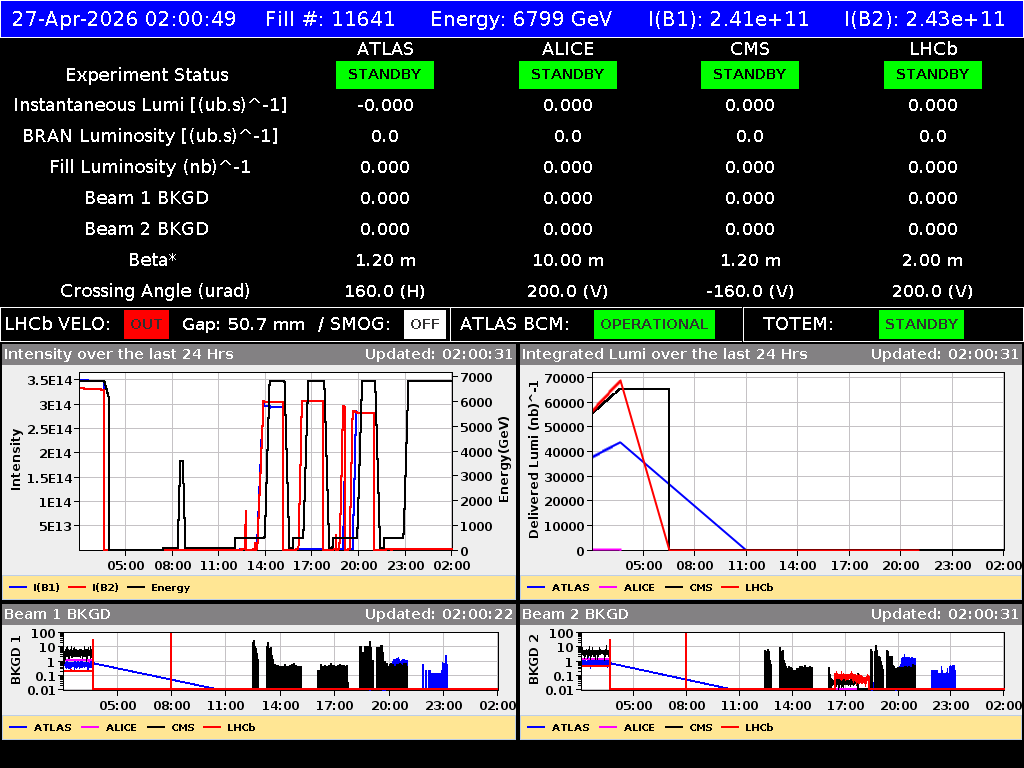1024x768 pixels.
Task: Click LHCb legend in Beam 1 BKGD chart
Action: pyautogui.click(x=229, y=727)
